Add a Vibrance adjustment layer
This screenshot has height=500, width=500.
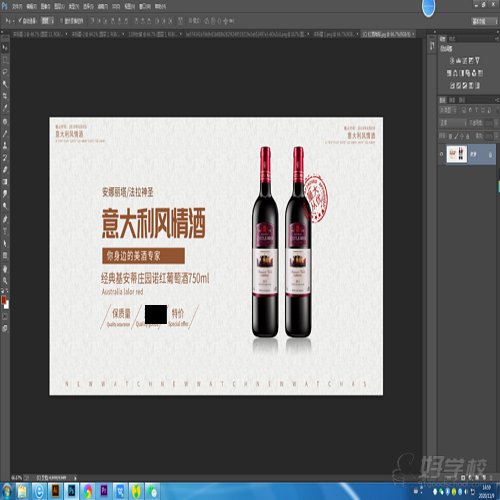[477, 60]
